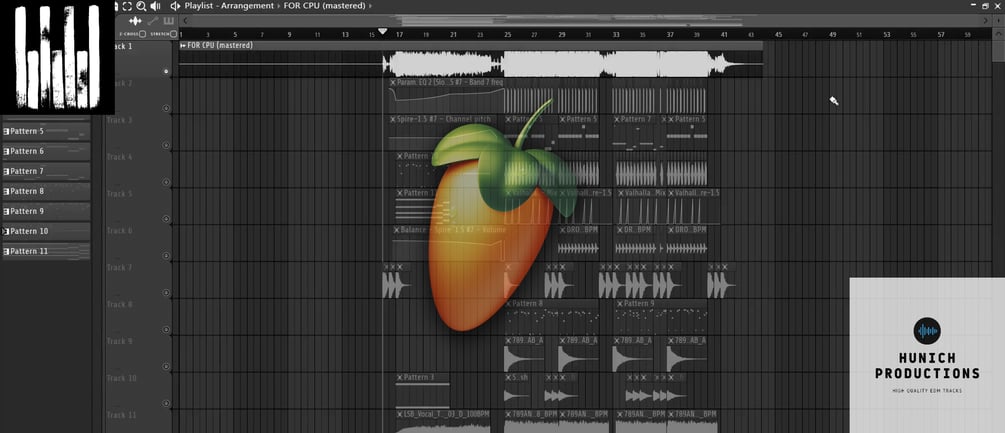Select Pattern 7 in the pattern picker
Screen dimensions: 1005x433
(46, 171)
